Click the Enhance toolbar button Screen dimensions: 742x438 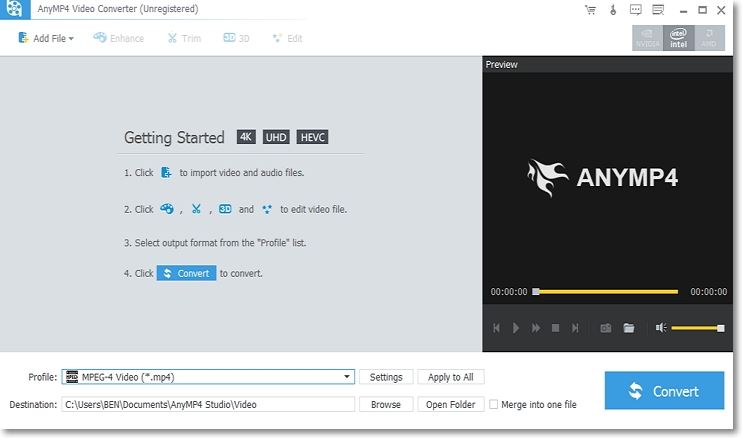tap(119, 38)
